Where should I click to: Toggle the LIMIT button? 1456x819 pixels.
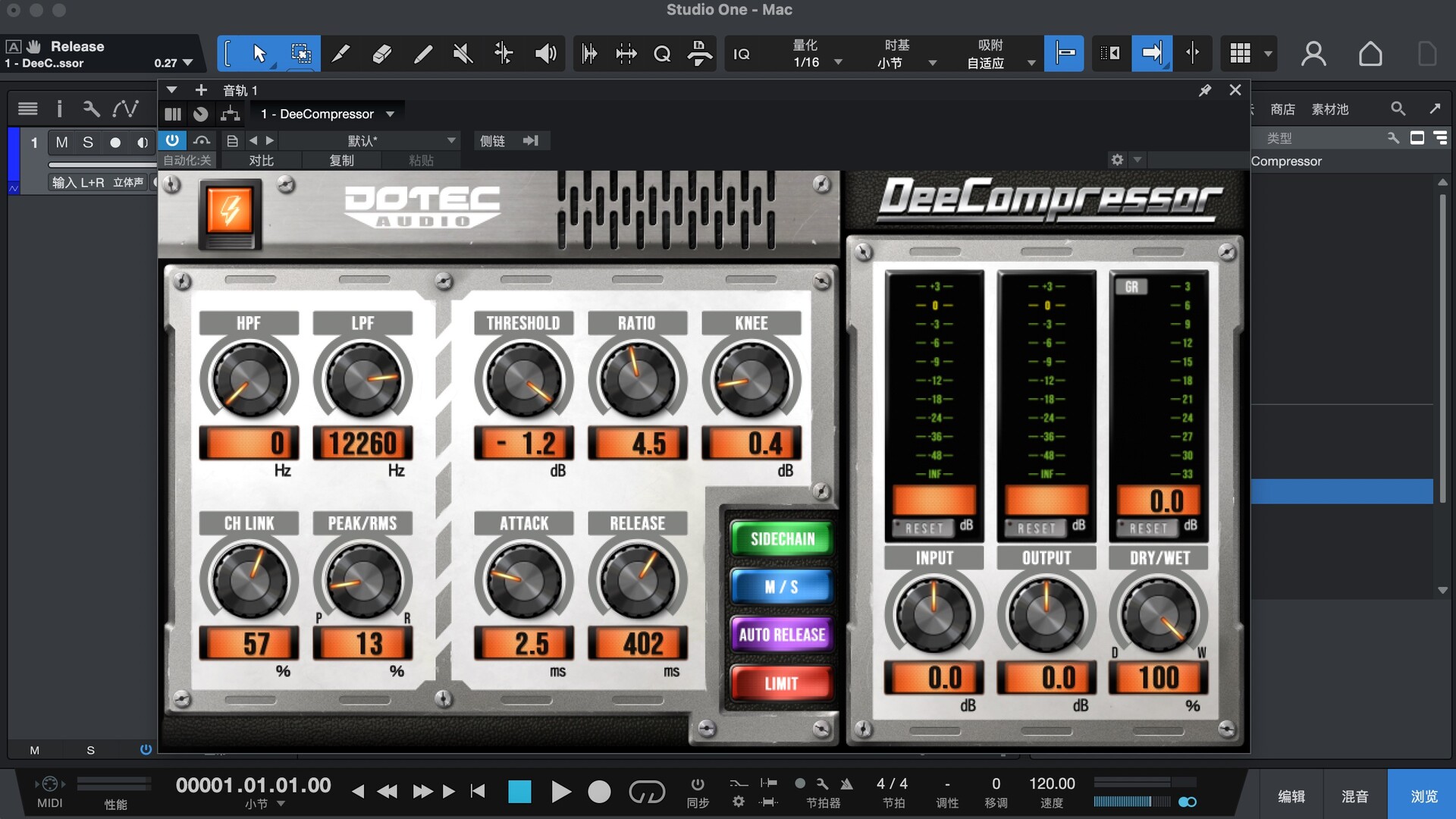point(782,683)
